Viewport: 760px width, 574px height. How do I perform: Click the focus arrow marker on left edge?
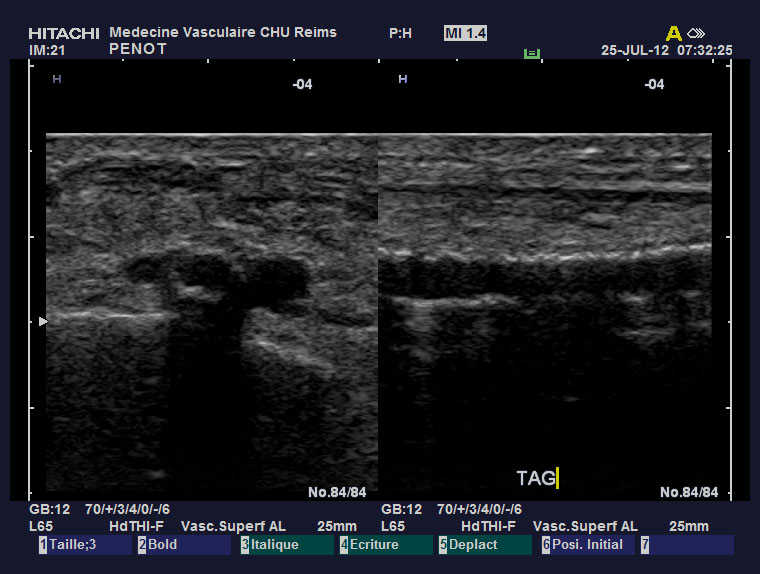[x=42, y=321]
